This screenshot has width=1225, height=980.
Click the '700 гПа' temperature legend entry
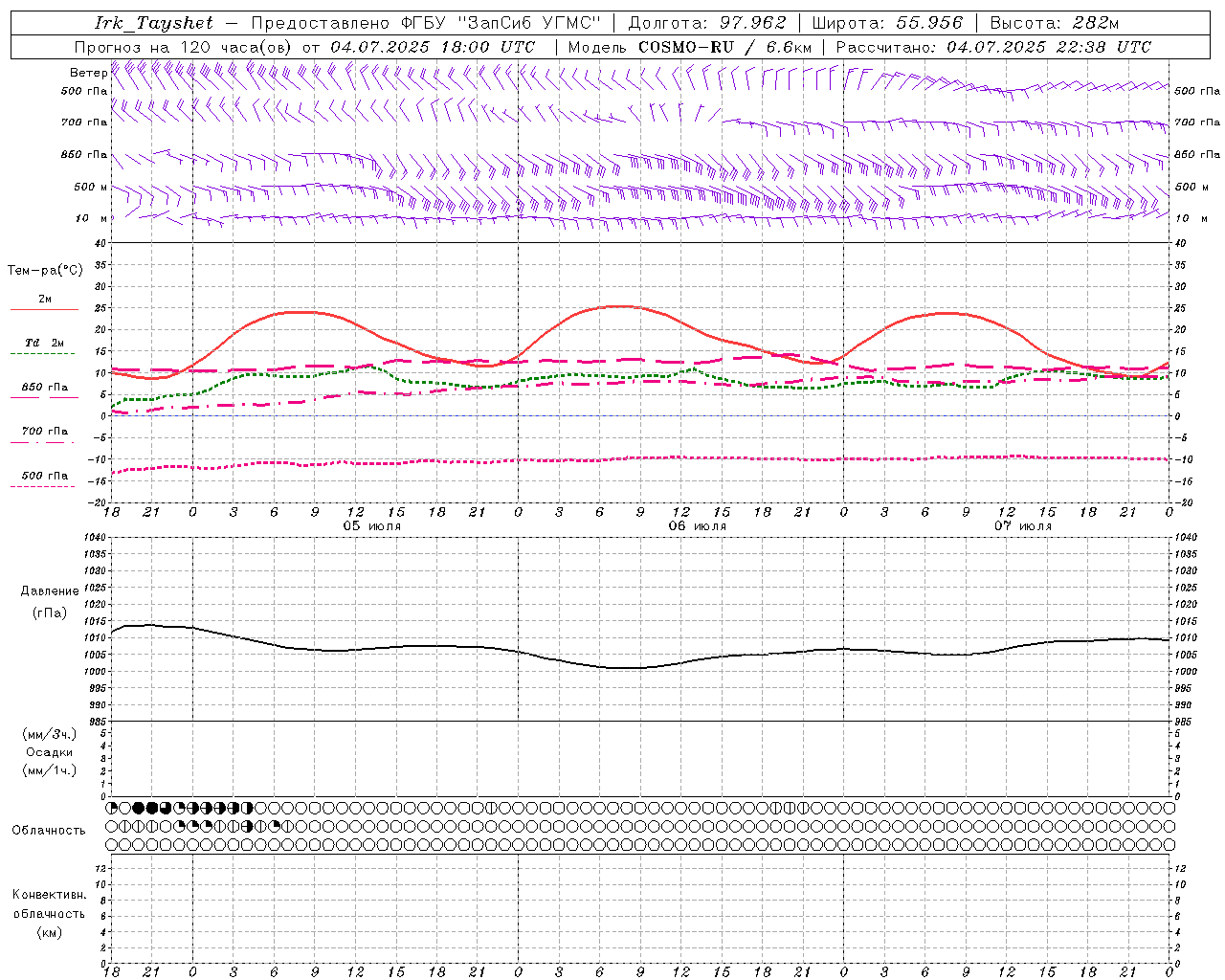tap(44, 431)
